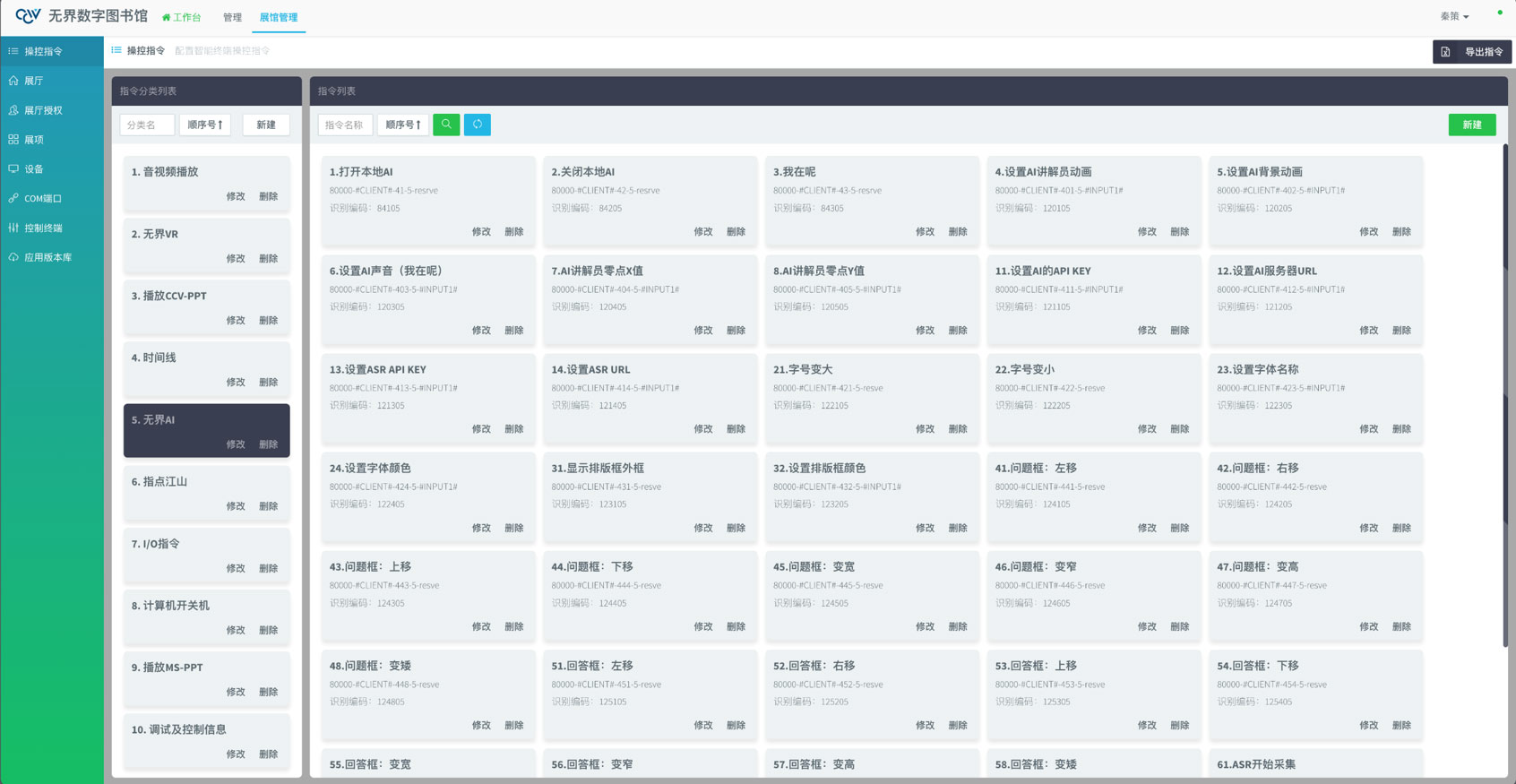Click 新建 button in category list

pos(266,125)
